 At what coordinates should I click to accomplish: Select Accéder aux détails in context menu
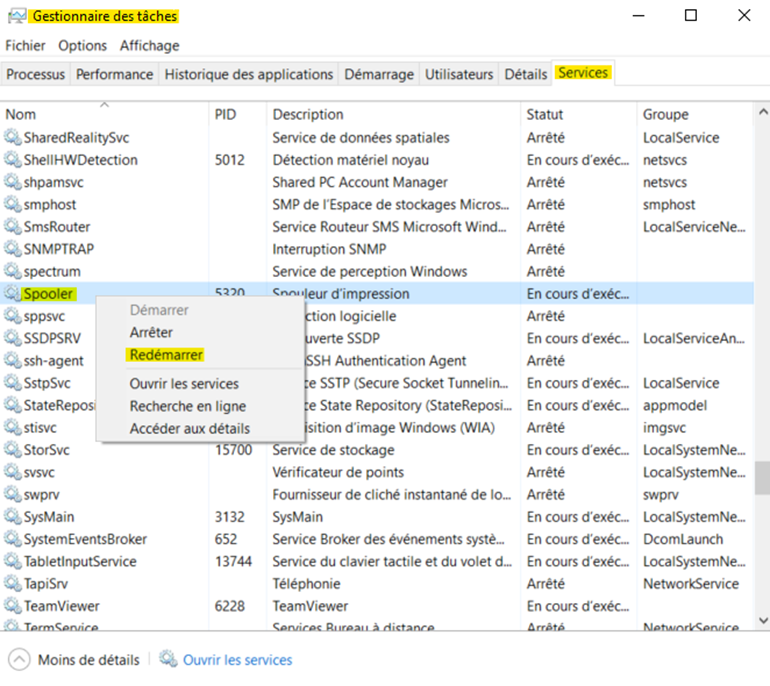(x=190, y=428)
